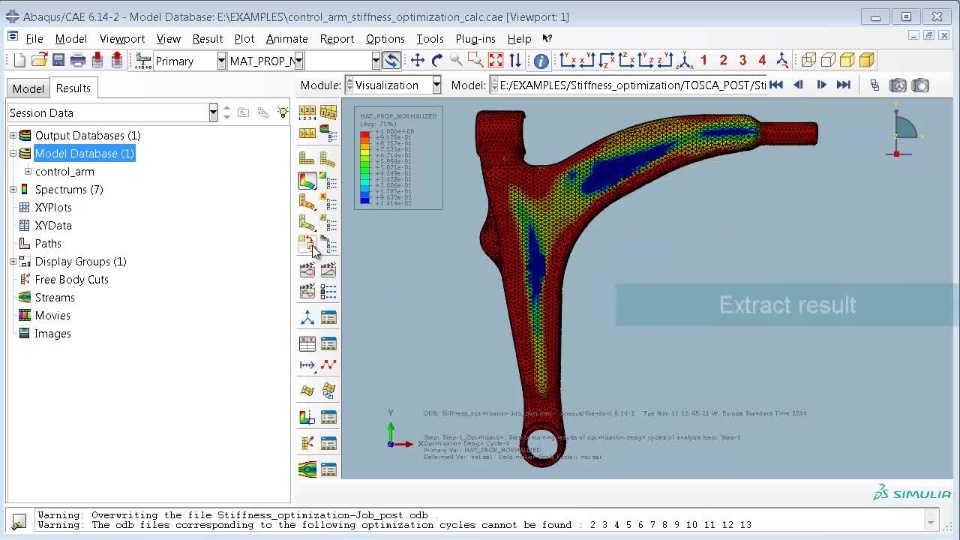Click the synchronize viewport refresh icon
The height and width of the screenshot is (540, 960).
tap(391, 60)
